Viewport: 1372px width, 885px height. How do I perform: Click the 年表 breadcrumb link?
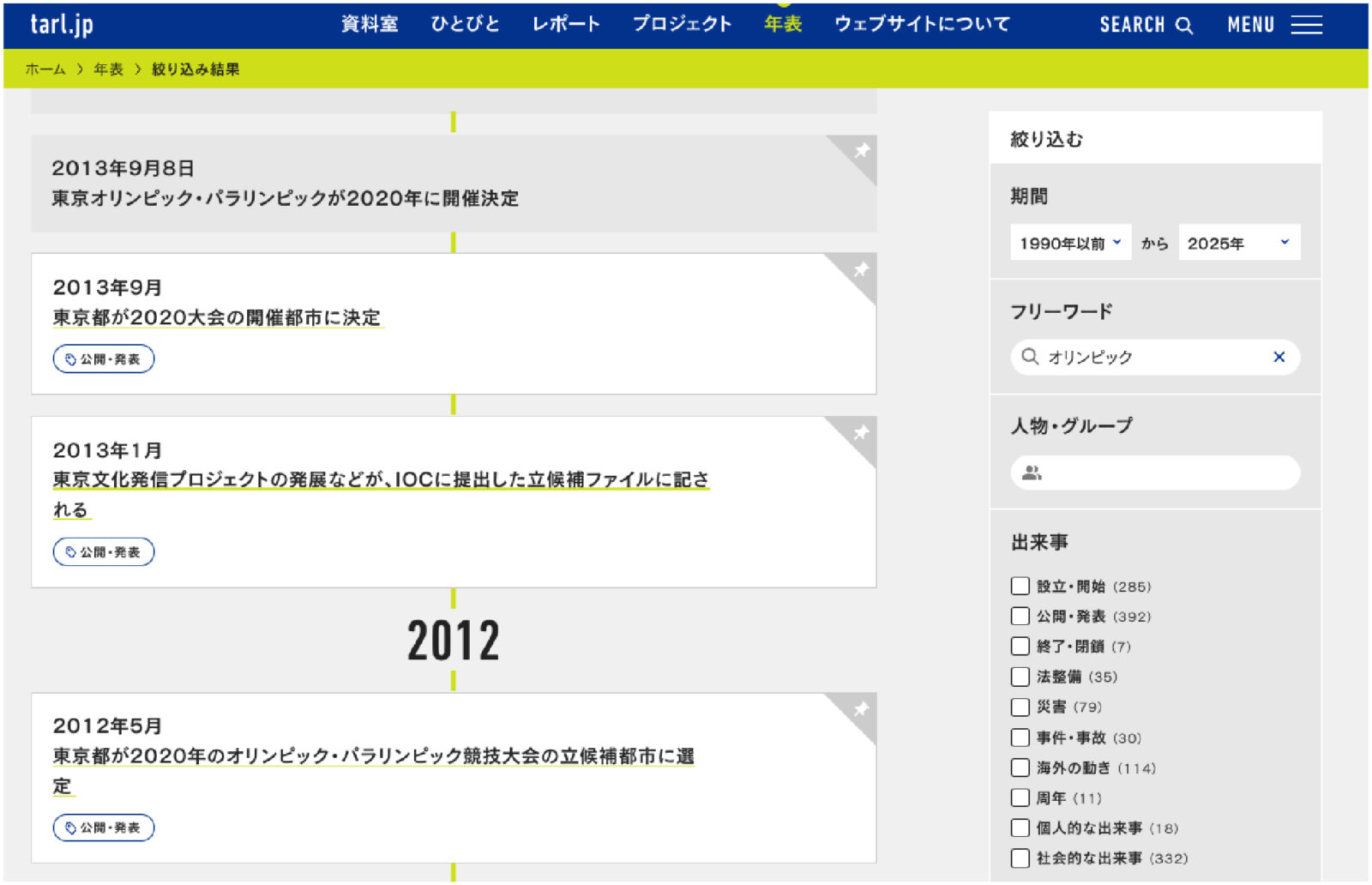108,69
